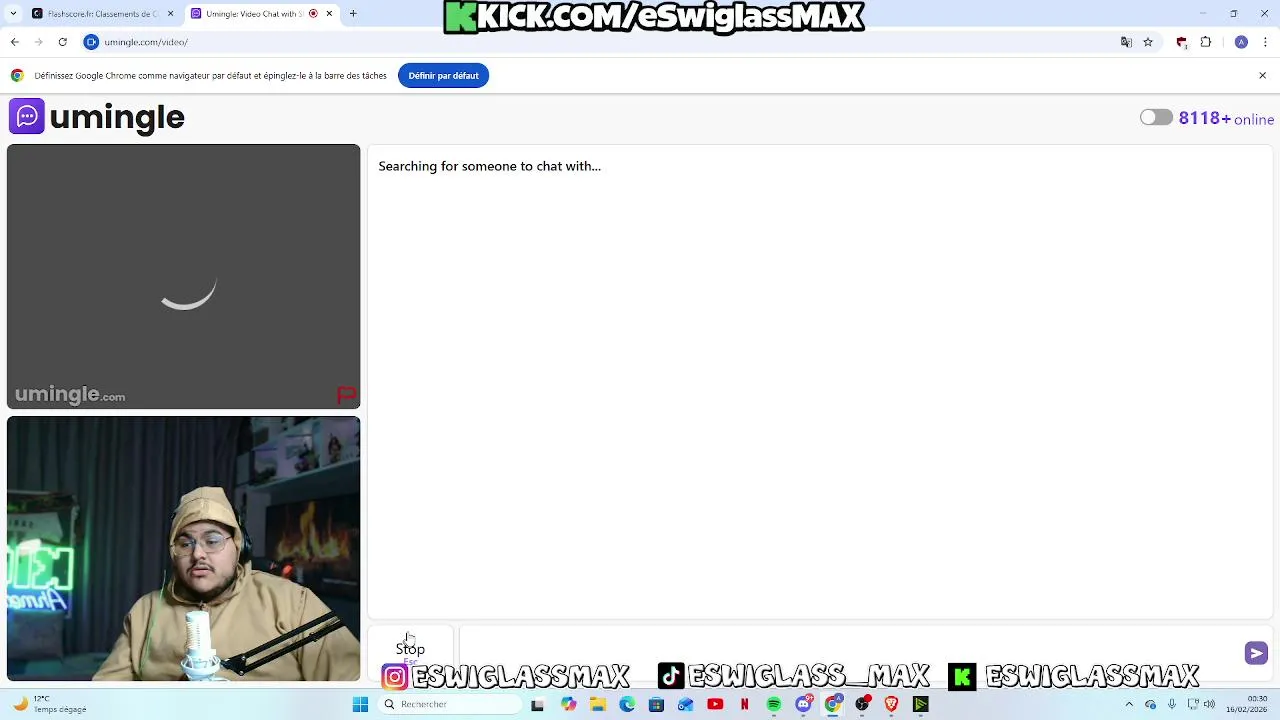Click the translate page icon
This screenshot has height=720, width=1280.
pyautogui.click(x=1126, y=42)
